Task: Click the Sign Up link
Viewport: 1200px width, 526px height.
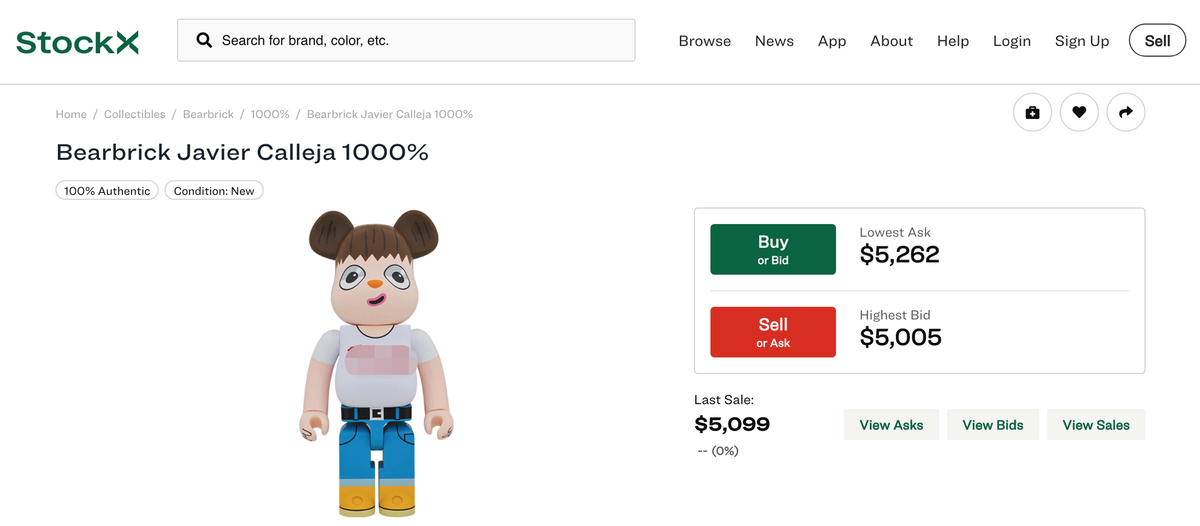Action: coord(1082,41)
